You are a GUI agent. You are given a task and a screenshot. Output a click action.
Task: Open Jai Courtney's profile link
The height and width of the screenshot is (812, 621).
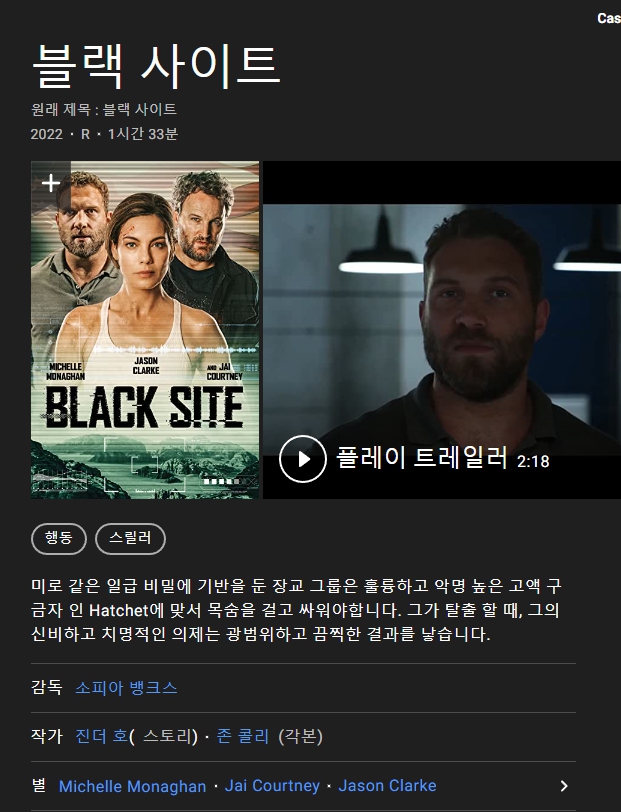click(272, 786)
